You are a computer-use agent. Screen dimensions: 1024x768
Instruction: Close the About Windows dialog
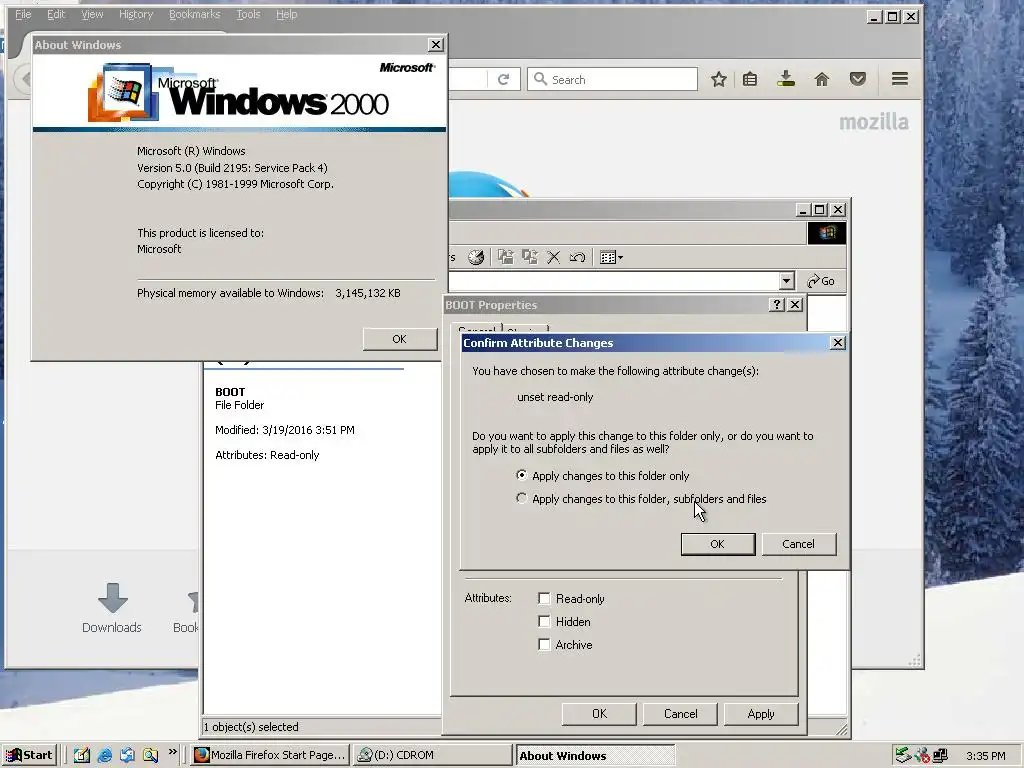point(436,44)
